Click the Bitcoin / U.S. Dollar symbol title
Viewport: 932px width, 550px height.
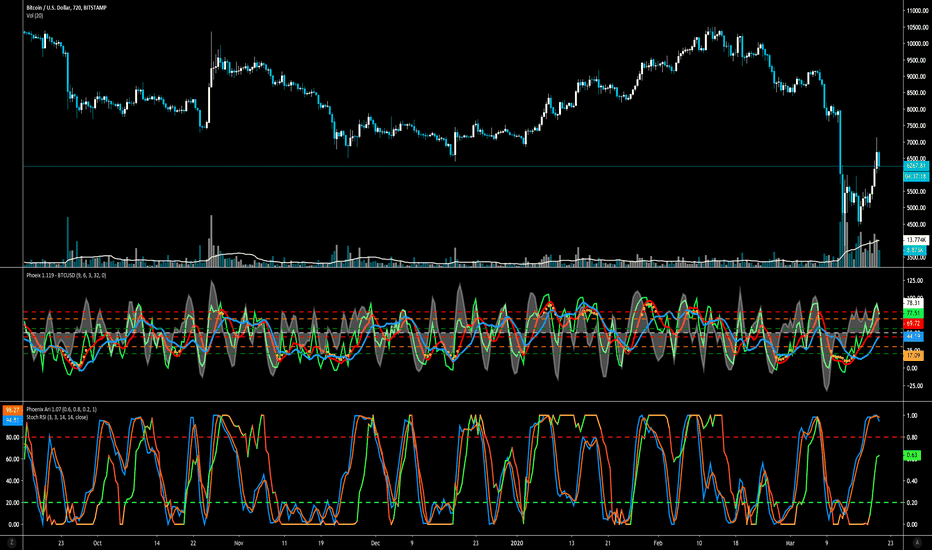[x=66, y=8]
